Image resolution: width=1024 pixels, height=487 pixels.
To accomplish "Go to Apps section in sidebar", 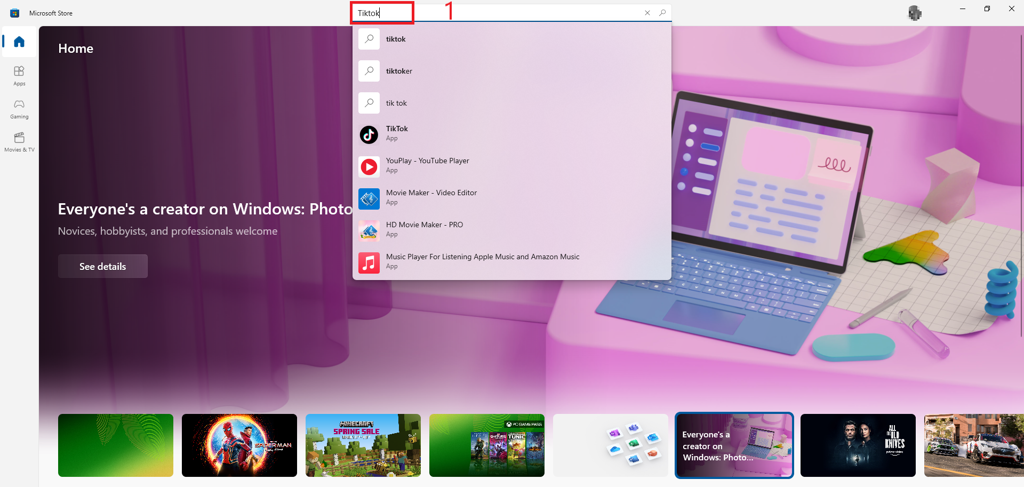I will point(19,75).
